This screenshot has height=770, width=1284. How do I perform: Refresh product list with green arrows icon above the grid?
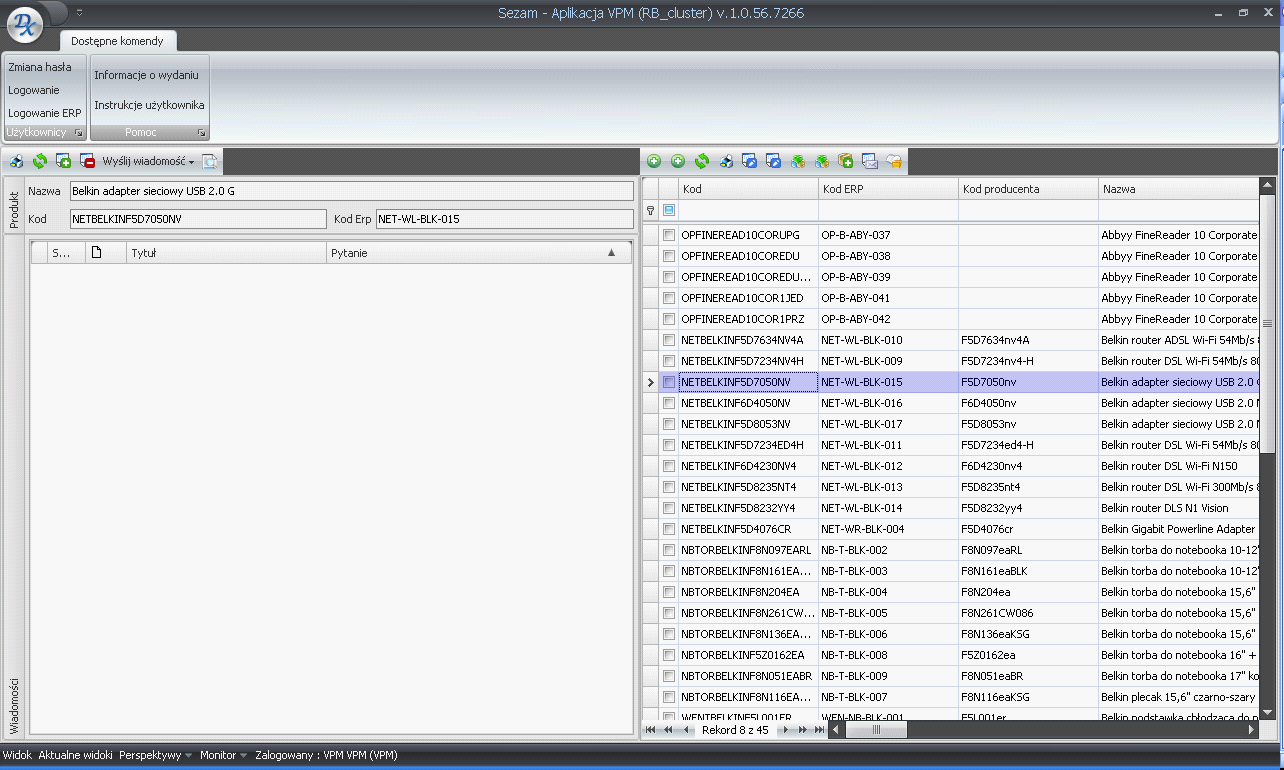click(x=702, y=161)
